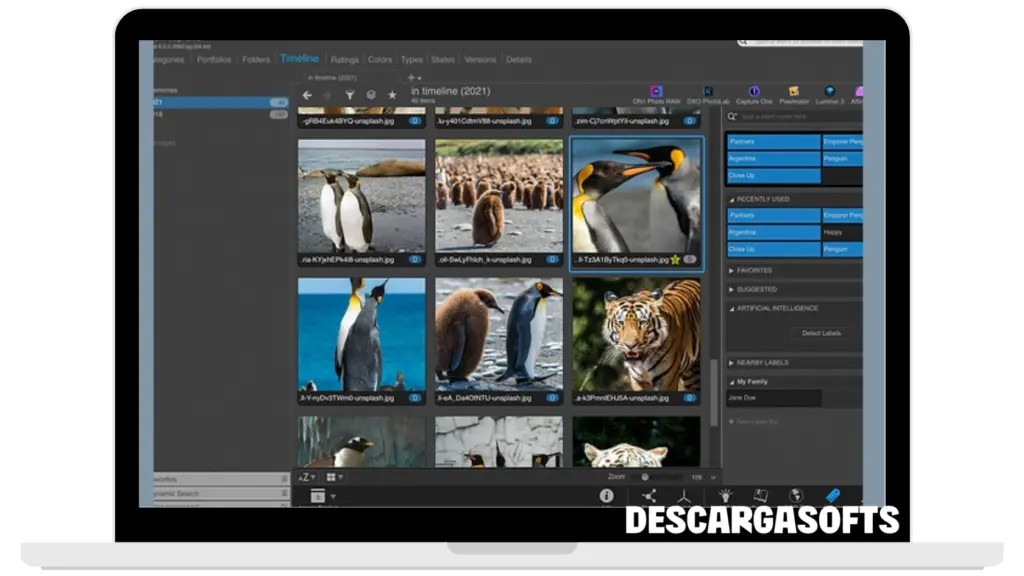Click the light bulb icon in bottom toolbar
1024x576 pixels.
click(726, 495)
